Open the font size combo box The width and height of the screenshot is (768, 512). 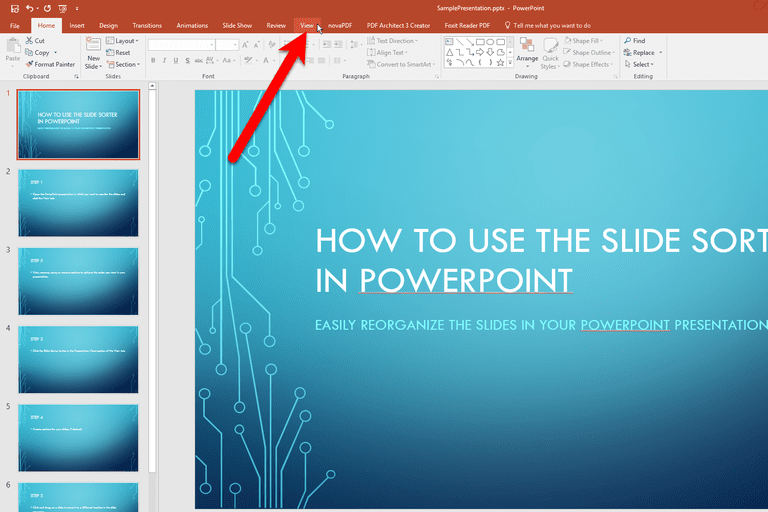click(x=227, y=45)
